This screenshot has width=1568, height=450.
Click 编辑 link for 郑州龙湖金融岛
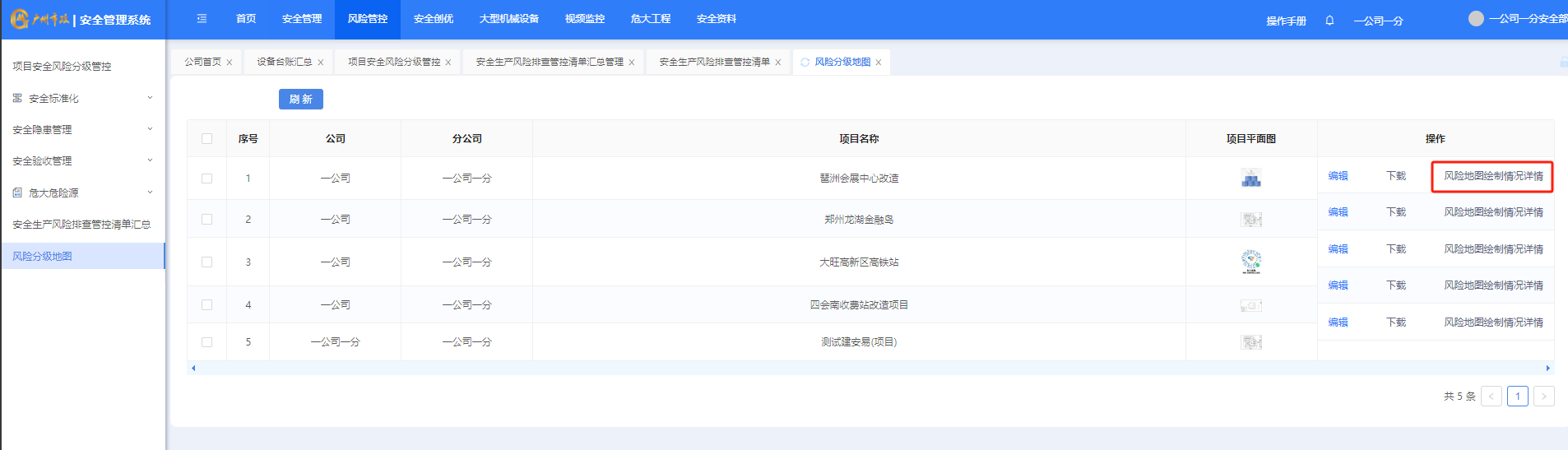click(1338, 212)
